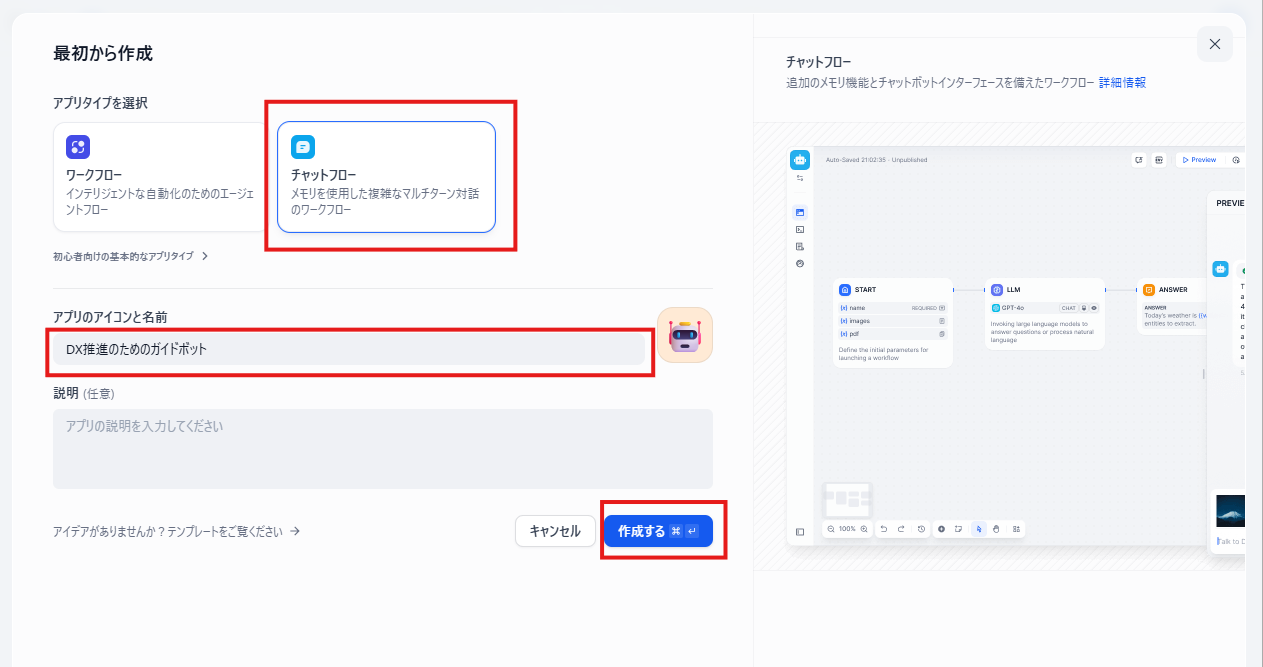Click the orange ANSWER node icon
The width and height of the screenshot is (1263, 667).
click(x=1149, y=290)
